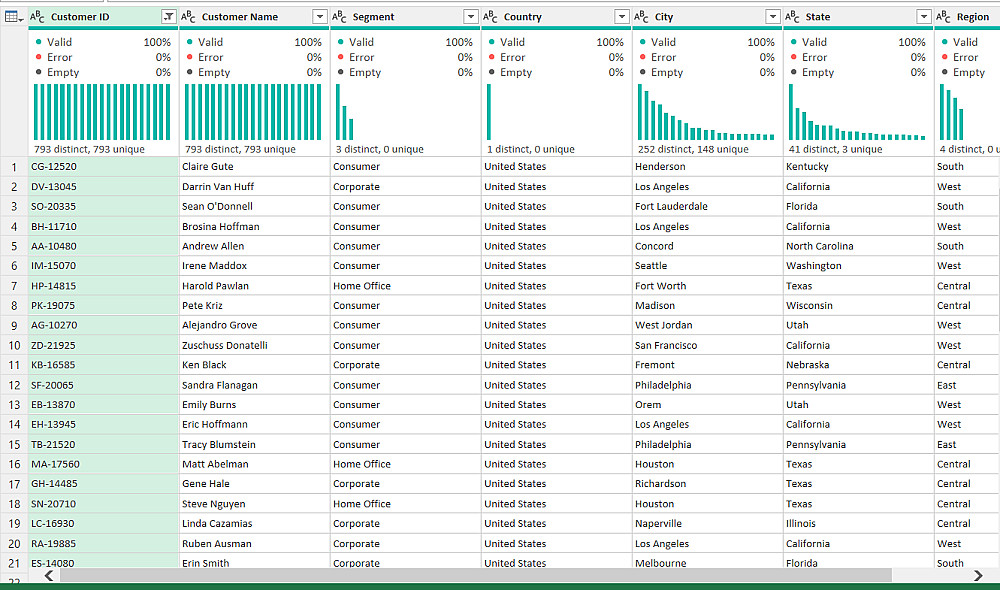This screenshot has height=590, width=1000.
Task: Select row number 10
Action: [x=14, y=345]
